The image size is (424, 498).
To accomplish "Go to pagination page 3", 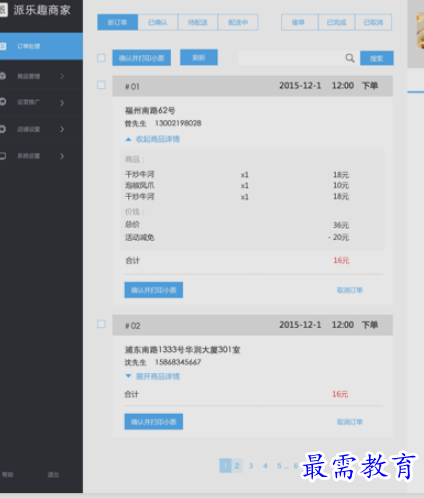I will pos(251,466).
